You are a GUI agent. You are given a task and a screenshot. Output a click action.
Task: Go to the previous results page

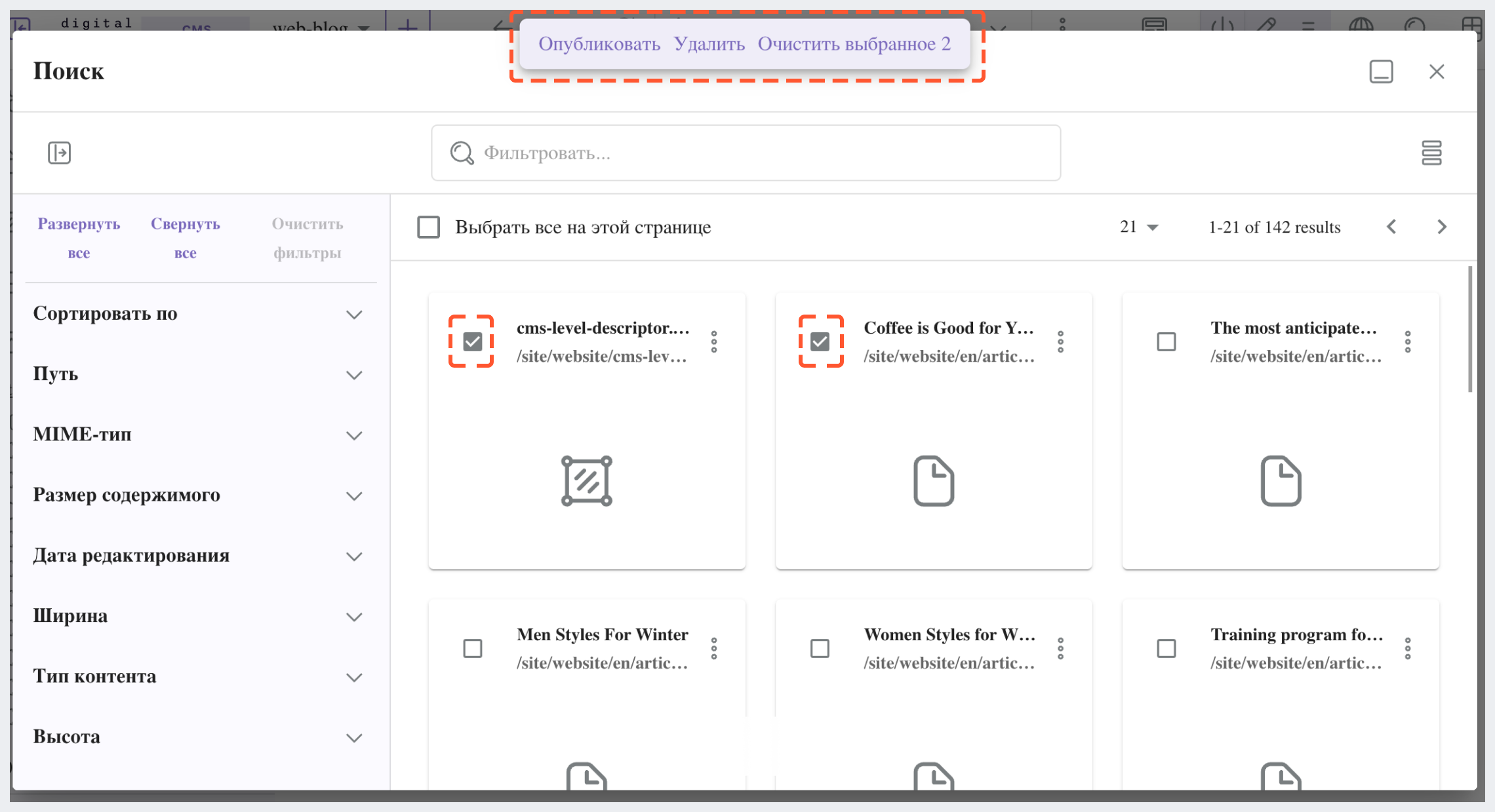tap(1391, 227)
